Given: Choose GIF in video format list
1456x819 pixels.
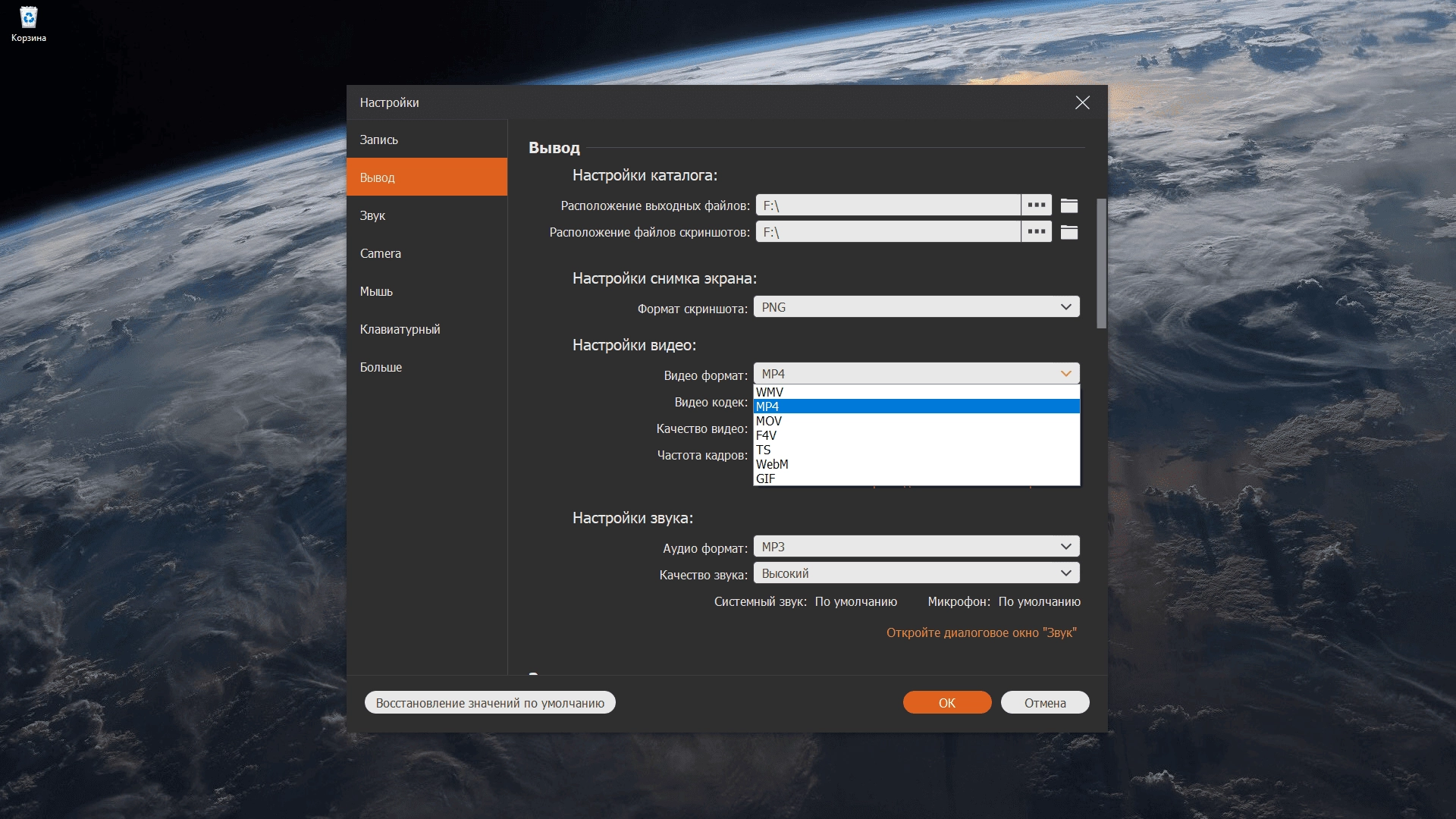Looking at the screenshot, I should point(916,479).
